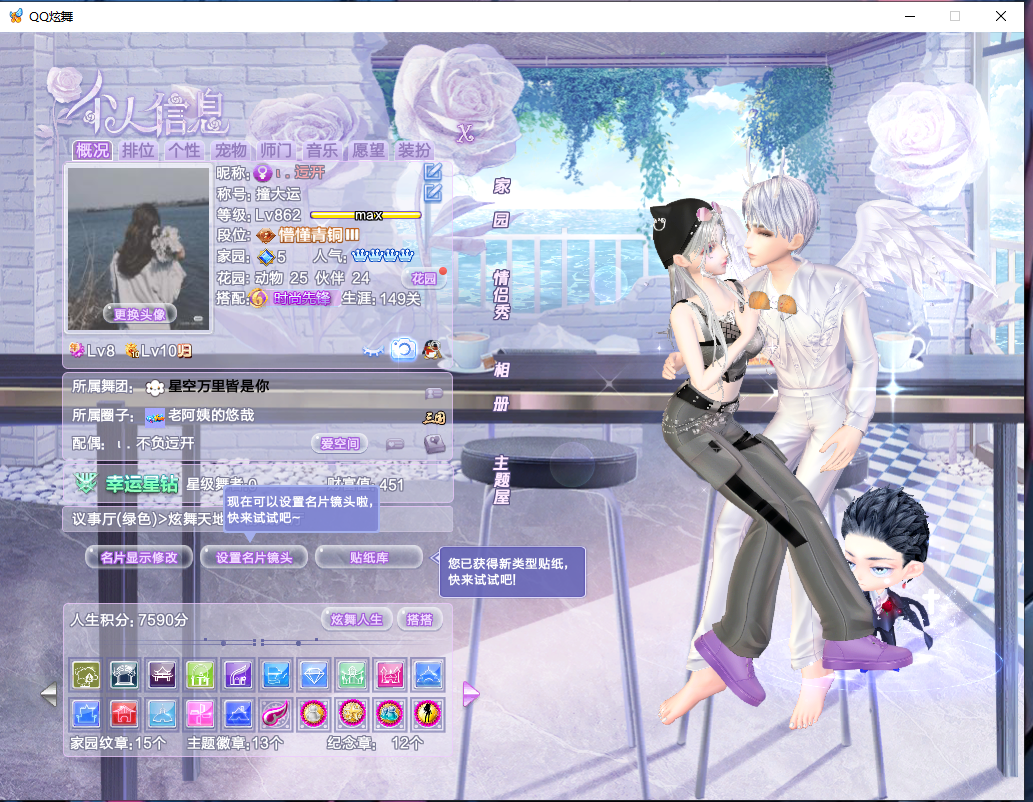The height and width of the screenshot is (802, 1033).
Task: Click the Lv10 归 badge
Action: (x=158, y=351)
